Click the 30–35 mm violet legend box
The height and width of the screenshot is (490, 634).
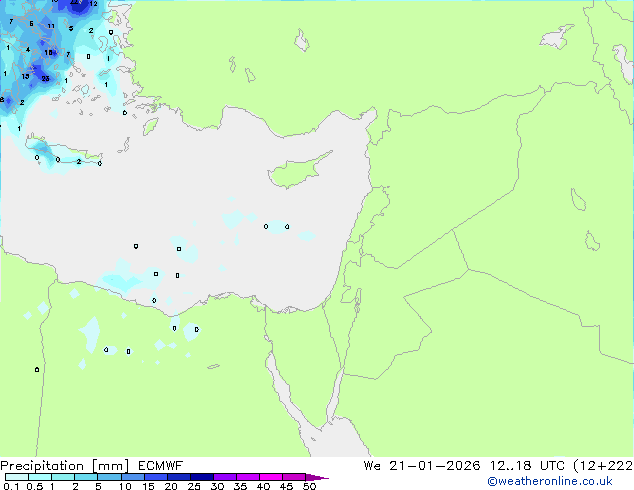tap(224, 477)
